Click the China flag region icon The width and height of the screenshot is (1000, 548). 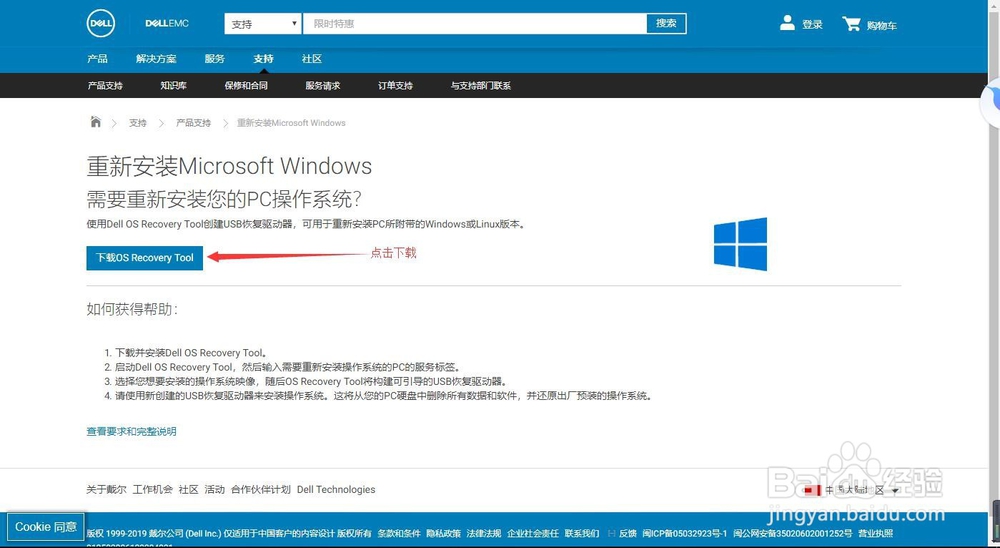(812, 490)
